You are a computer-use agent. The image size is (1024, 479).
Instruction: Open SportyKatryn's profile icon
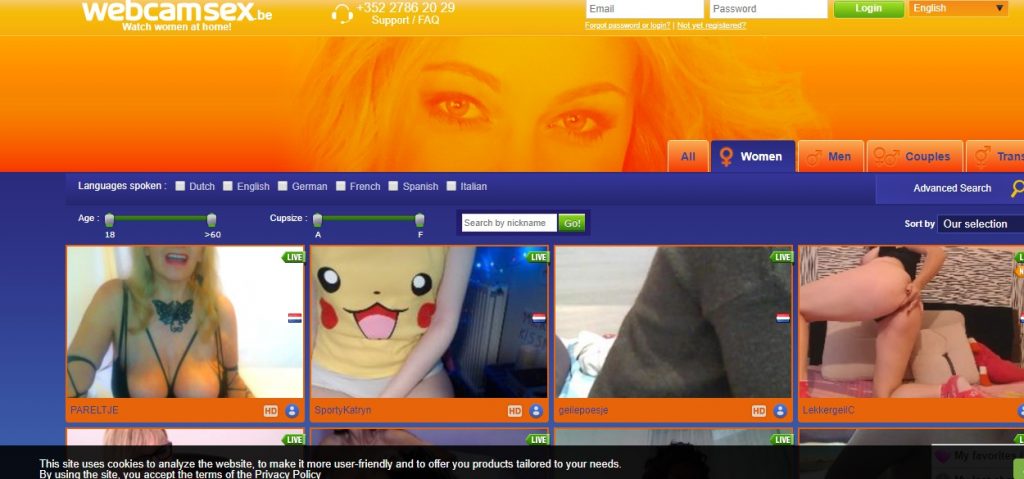point(536,411)
